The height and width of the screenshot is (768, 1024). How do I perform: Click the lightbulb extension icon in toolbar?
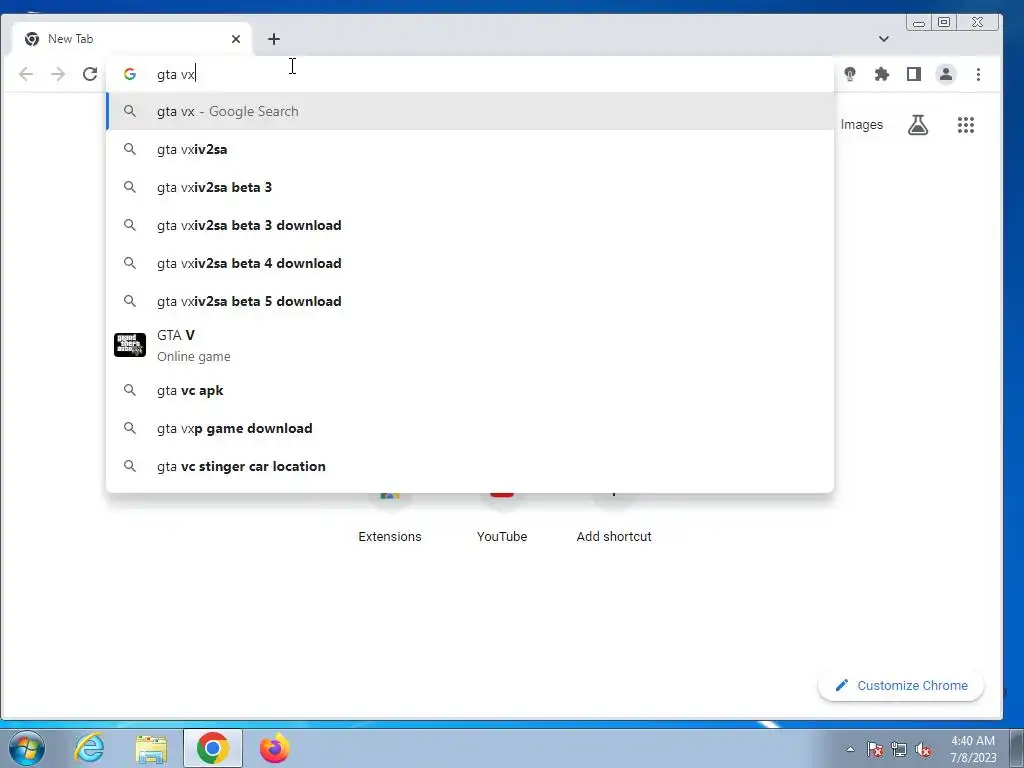(x=850, y=74)
